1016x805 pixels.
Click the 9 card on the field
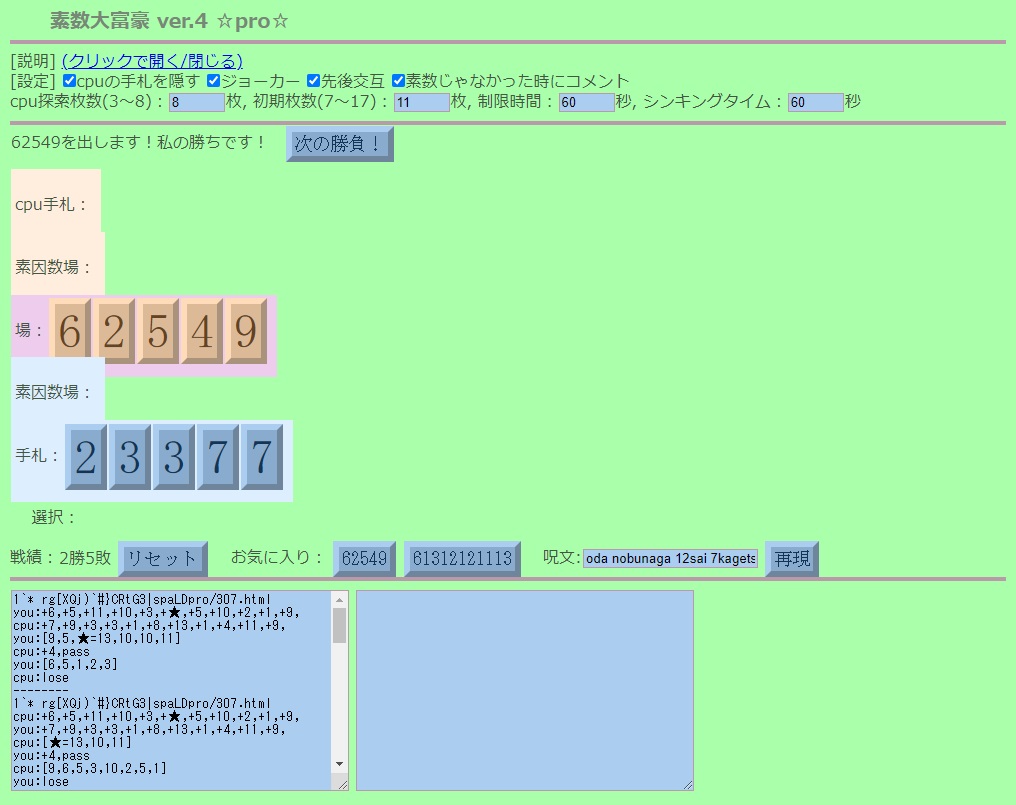pyautogui.click(x=246, y=331)
